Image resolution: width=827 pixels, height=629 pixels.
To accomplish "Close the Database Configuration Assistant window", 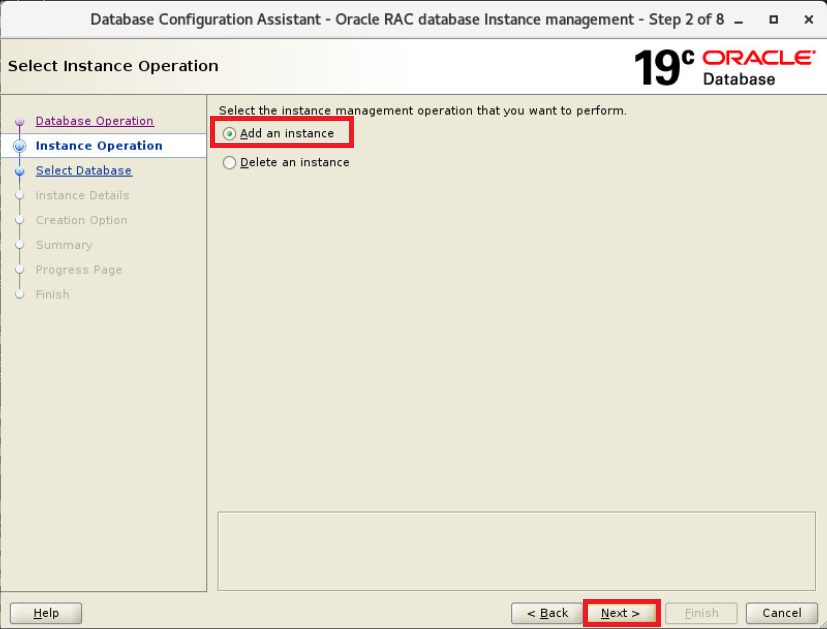I will click(809, 20).
